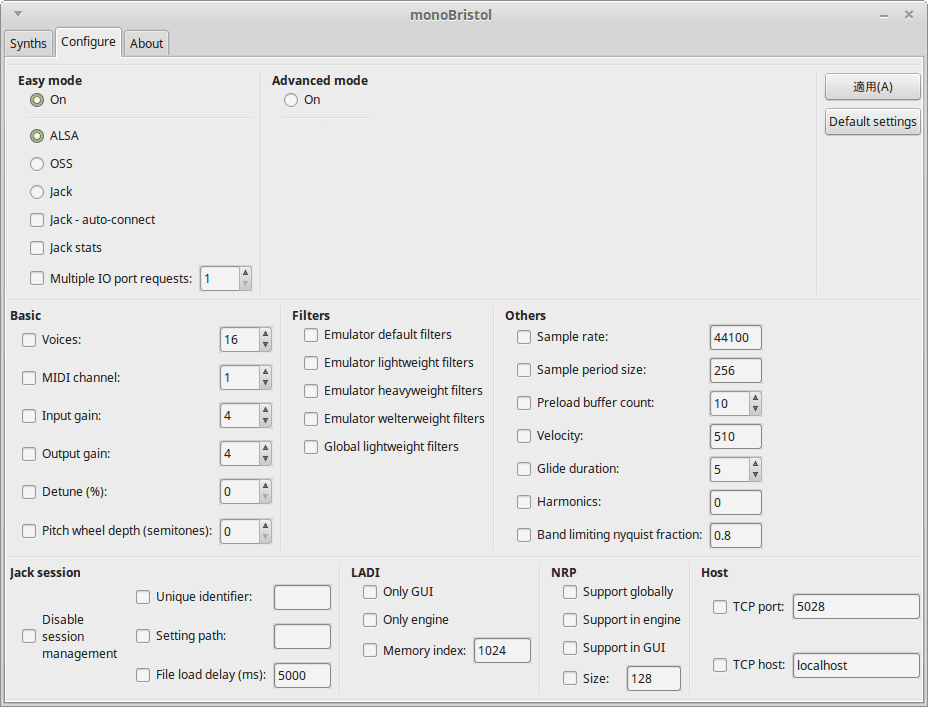The width and height of the screenshot is (928, 707).
Task: Click the File load delay field
Action: coord(302,675)
